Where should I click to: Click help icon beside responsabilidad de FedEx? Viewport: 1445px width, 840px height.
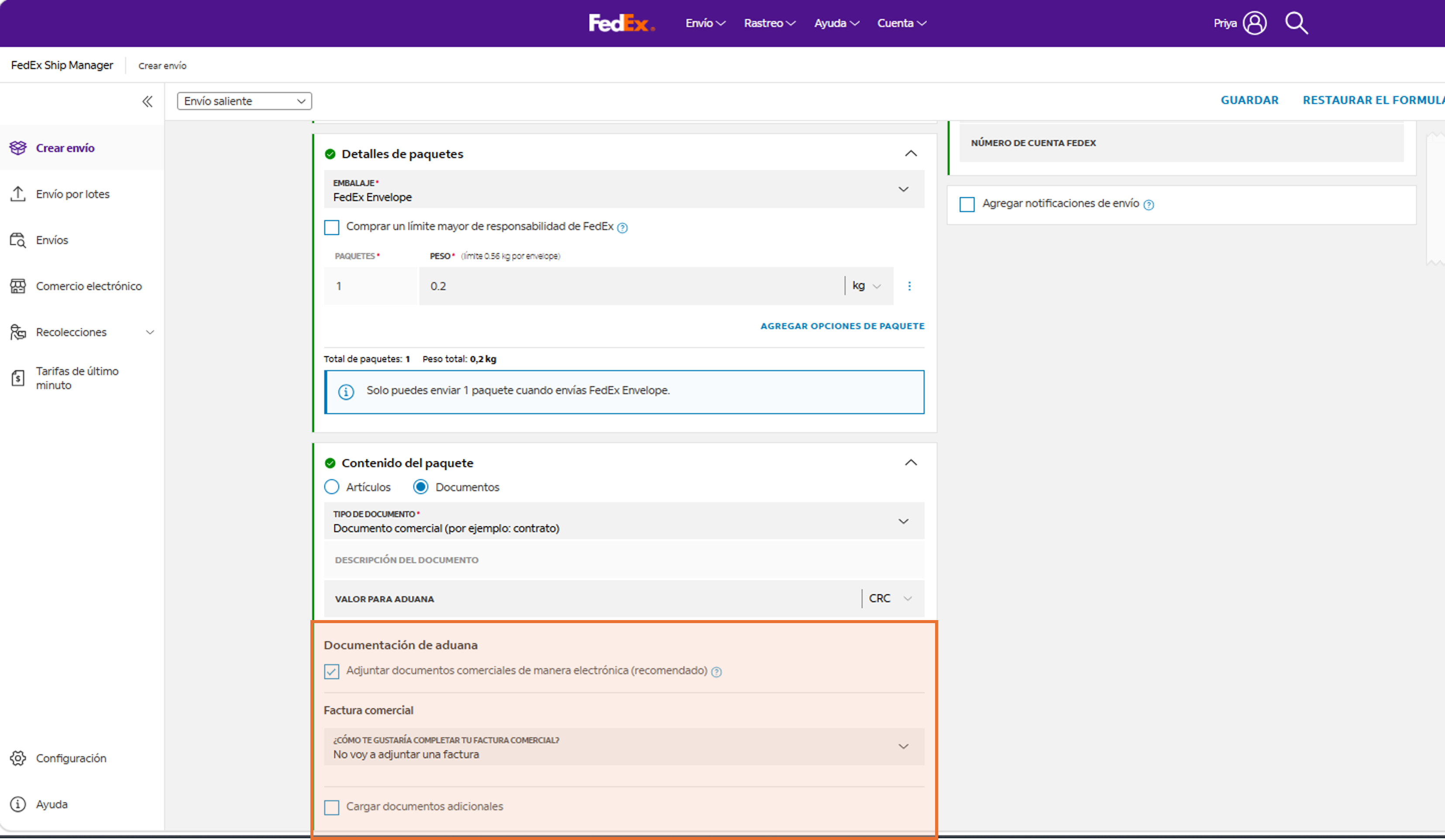point(623,227)
